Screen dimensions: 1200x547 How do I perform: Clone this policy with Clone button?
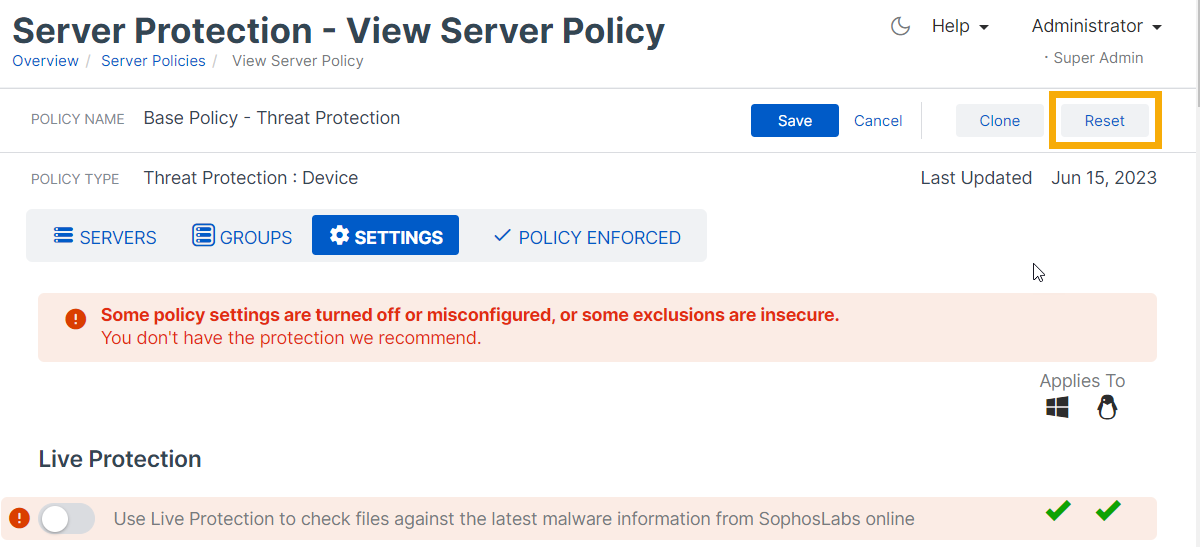[999, 121]
